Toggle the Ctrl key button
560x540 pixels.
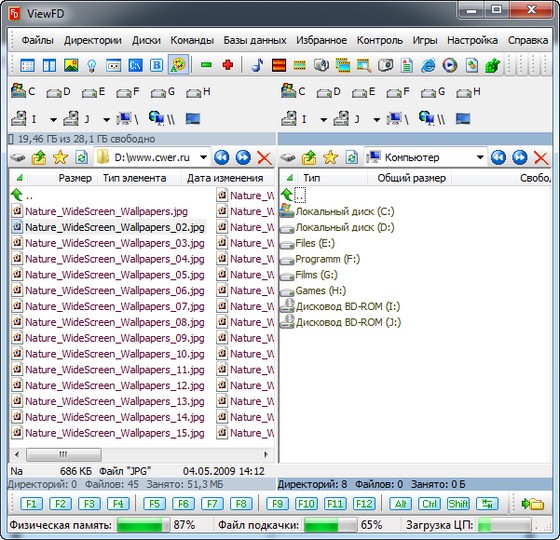pos(429,504)
